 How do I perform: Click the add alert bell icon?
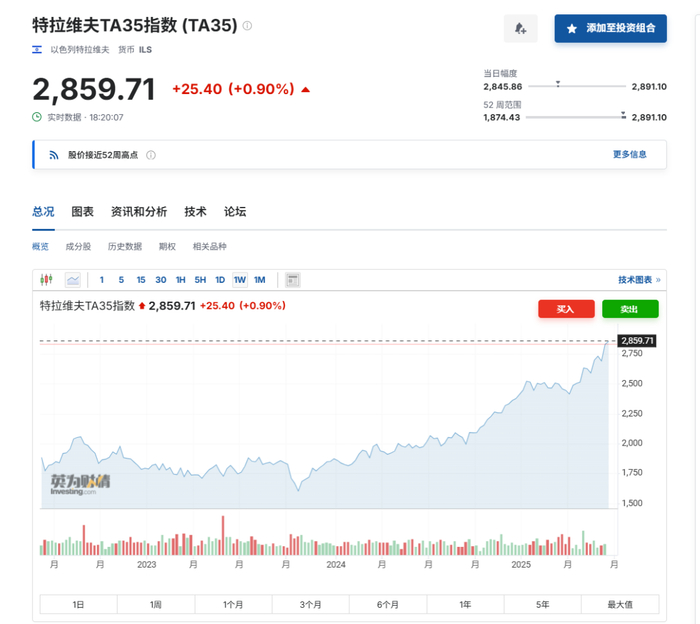pos(521,29)
